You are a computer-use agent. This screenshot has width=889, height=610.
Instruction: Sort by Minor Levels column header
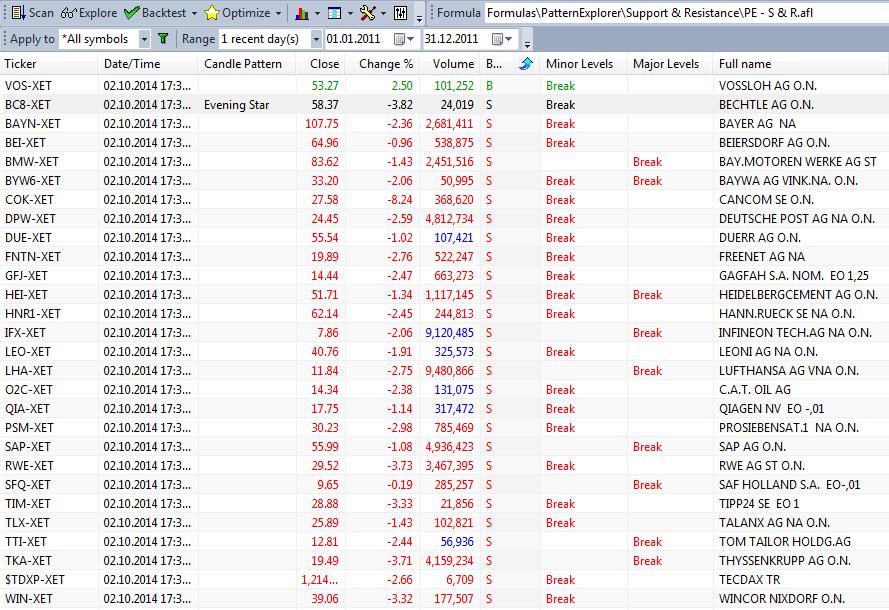583,63
